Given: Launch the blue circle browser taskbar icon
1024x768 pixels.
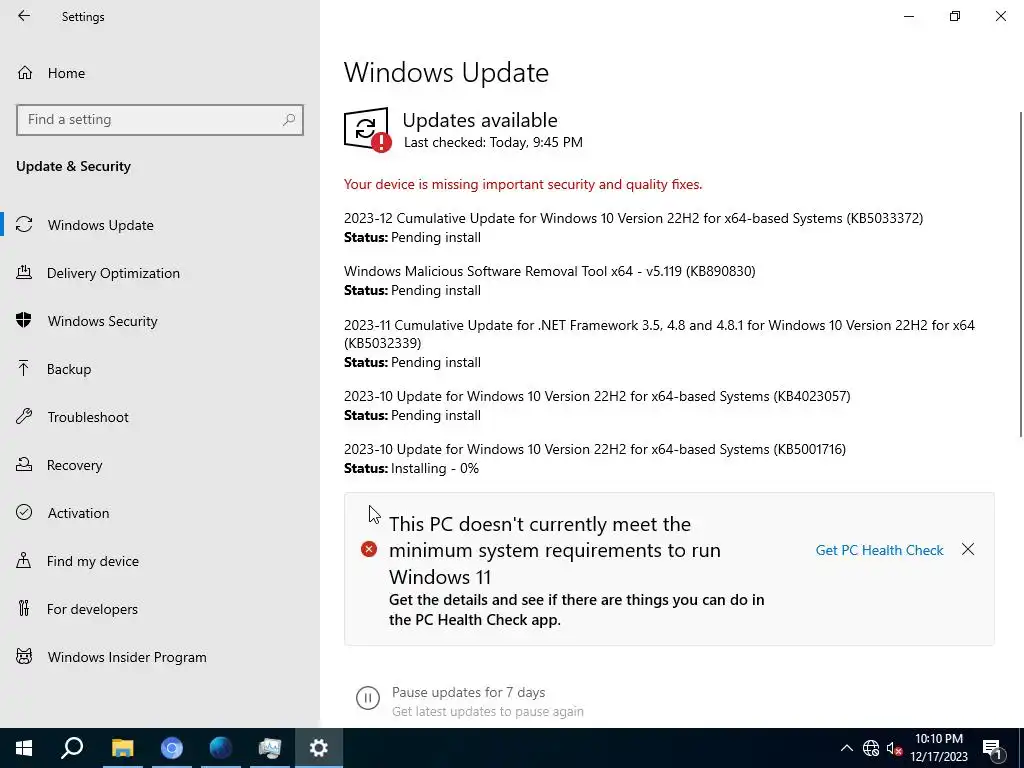Looking at the screenshot, I should point(172,748).
